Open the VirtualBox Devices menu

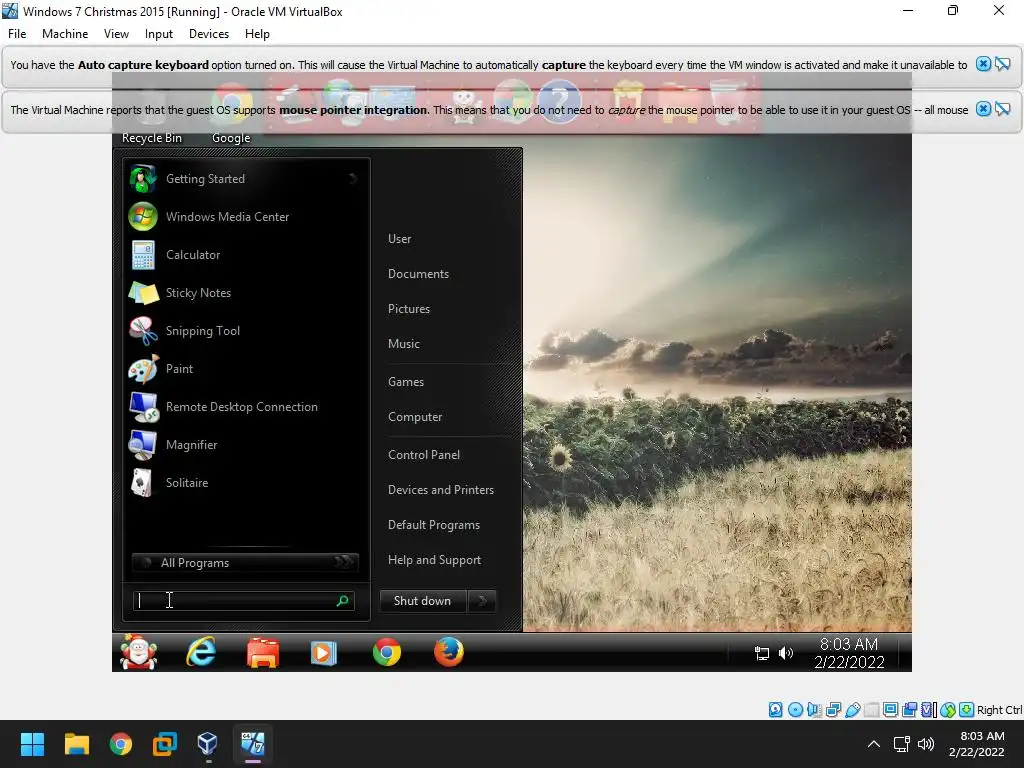(209, 34)
